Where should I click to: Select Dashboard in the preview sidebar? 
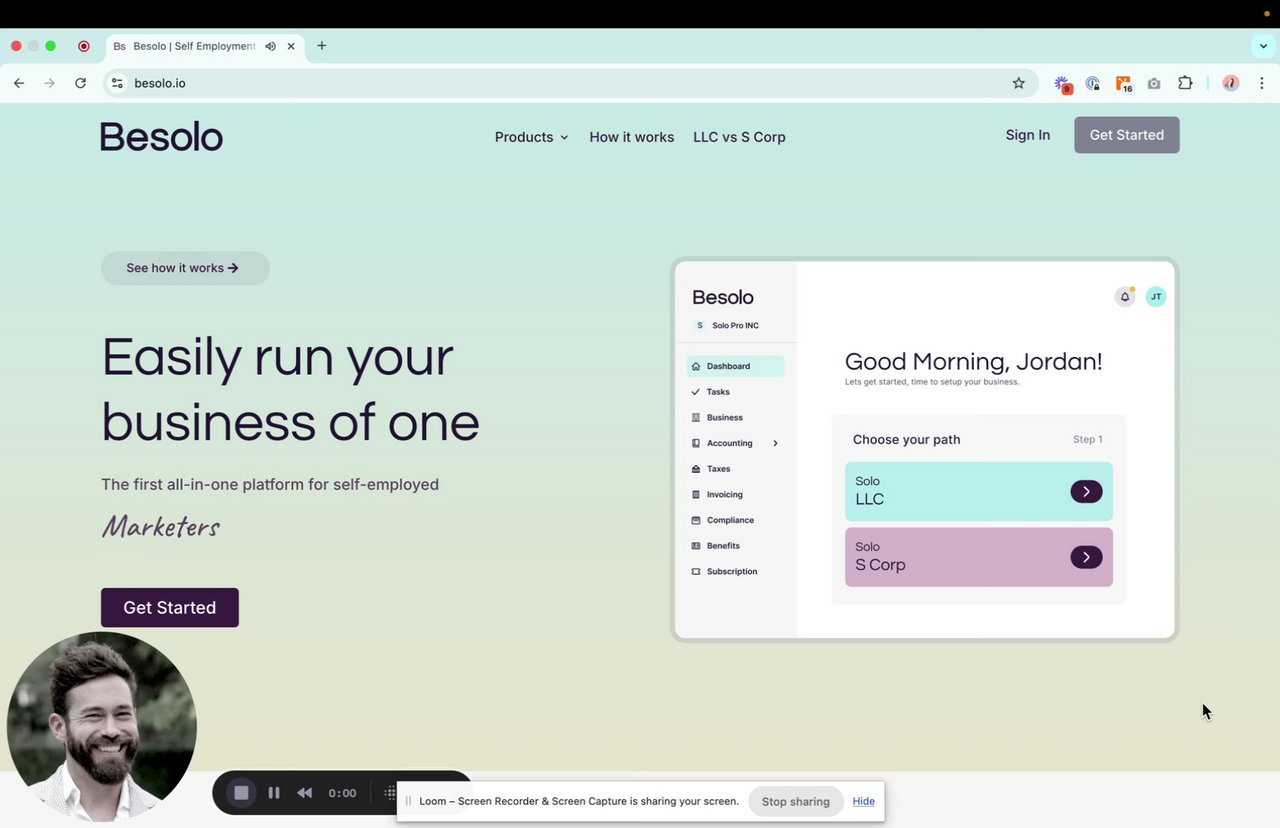(x=735, y=366)
